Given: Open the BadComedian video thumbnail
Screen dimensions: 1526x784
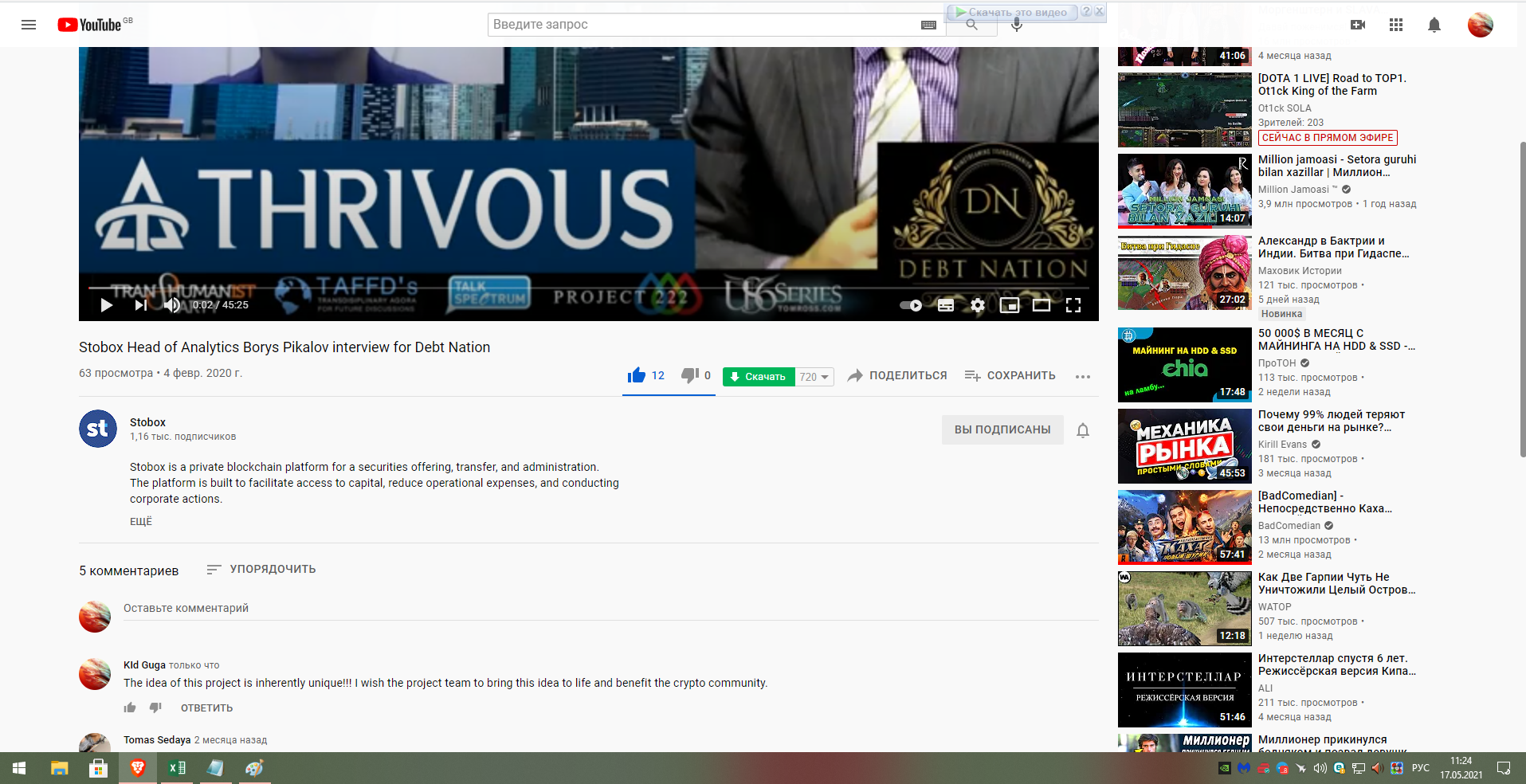Looking at the screenshot, I should pos(1185,527).
